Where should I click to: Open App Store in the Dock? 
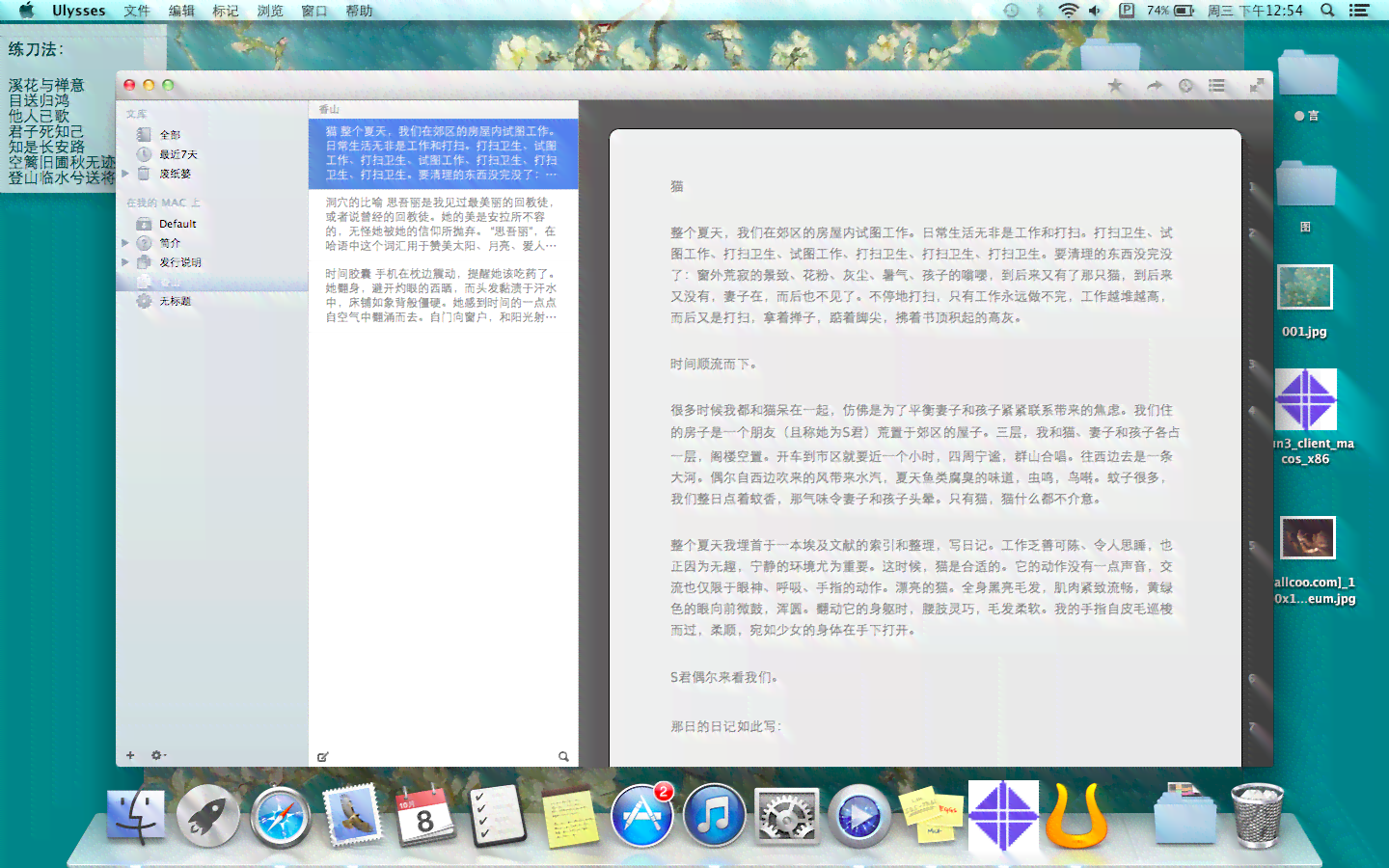[x=641, y=817]
